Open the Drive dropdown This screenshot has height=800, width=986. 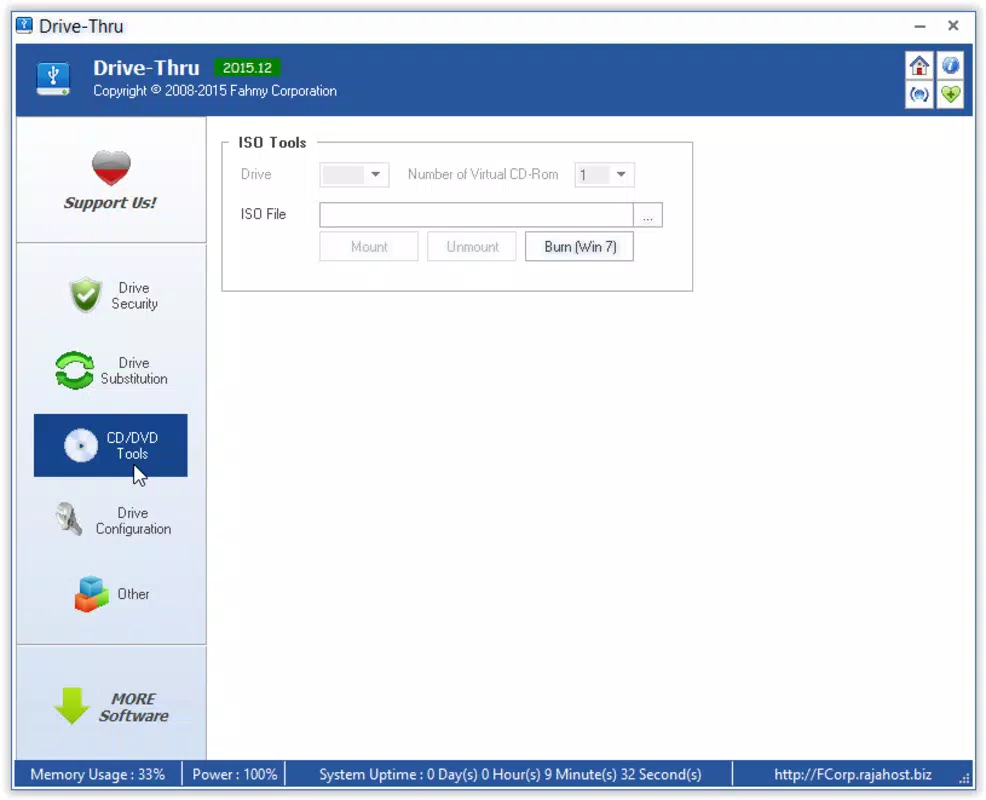click(354, 175)
